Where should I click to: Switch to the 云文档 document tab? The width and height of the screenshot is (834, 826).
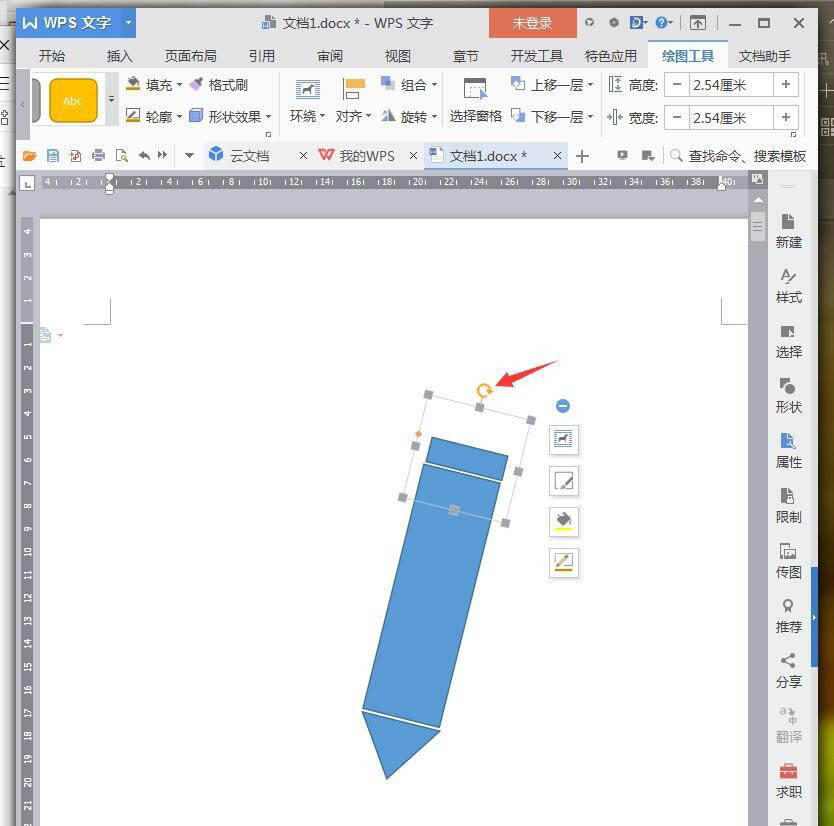249,156
